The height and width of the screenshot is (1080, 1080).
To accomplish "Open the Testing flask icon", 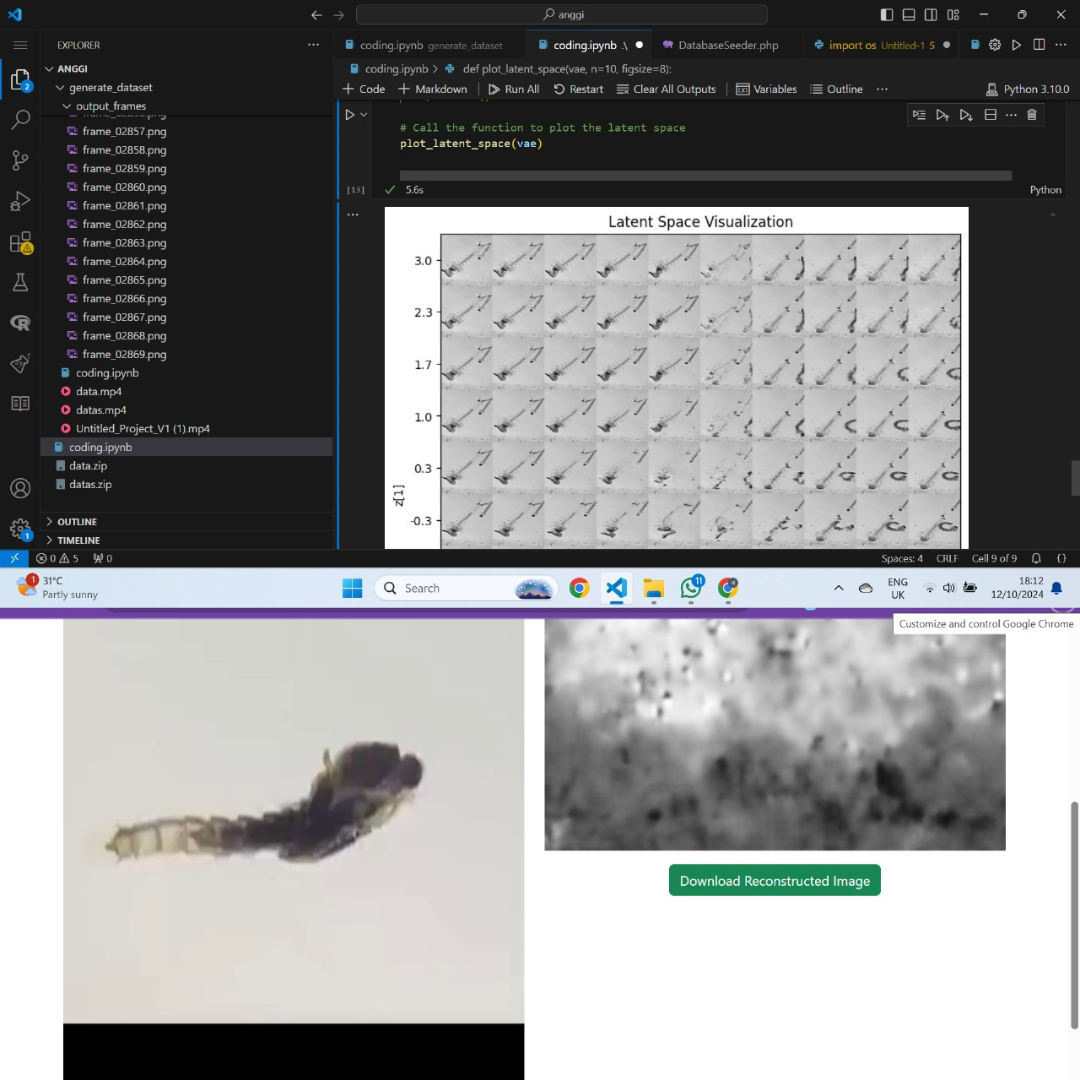I will tap(20, 283).
